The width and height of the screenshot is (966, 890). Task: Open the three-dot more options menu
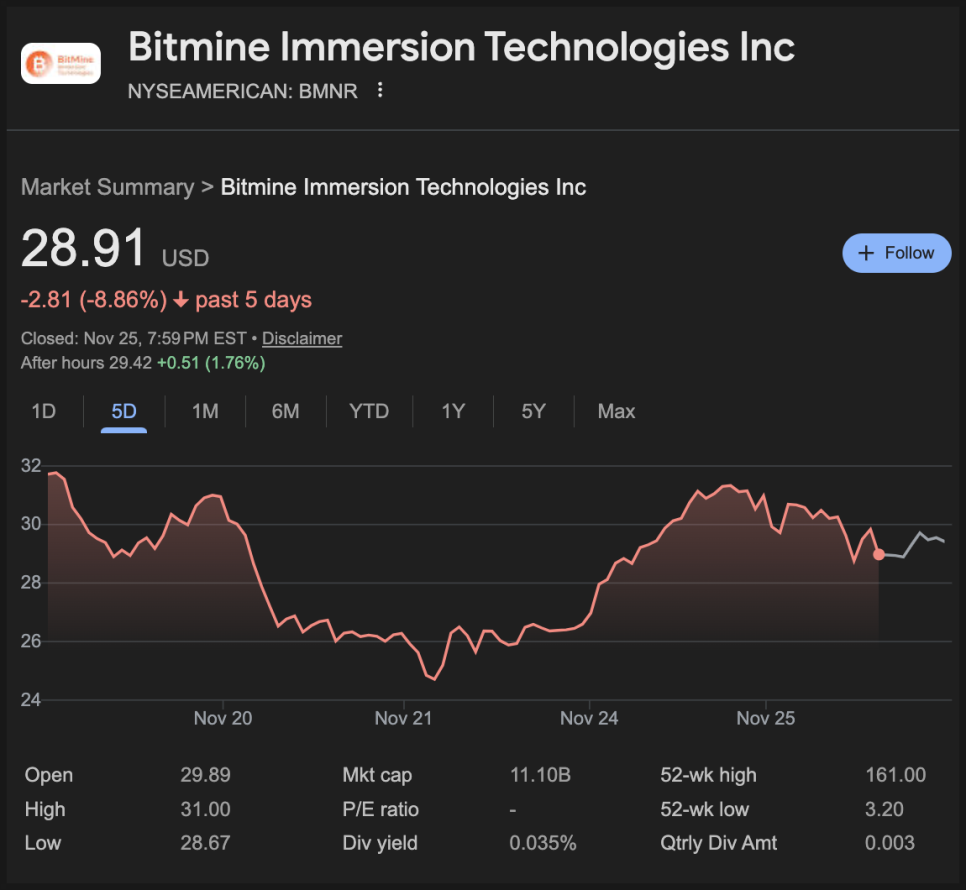[380, 91]
